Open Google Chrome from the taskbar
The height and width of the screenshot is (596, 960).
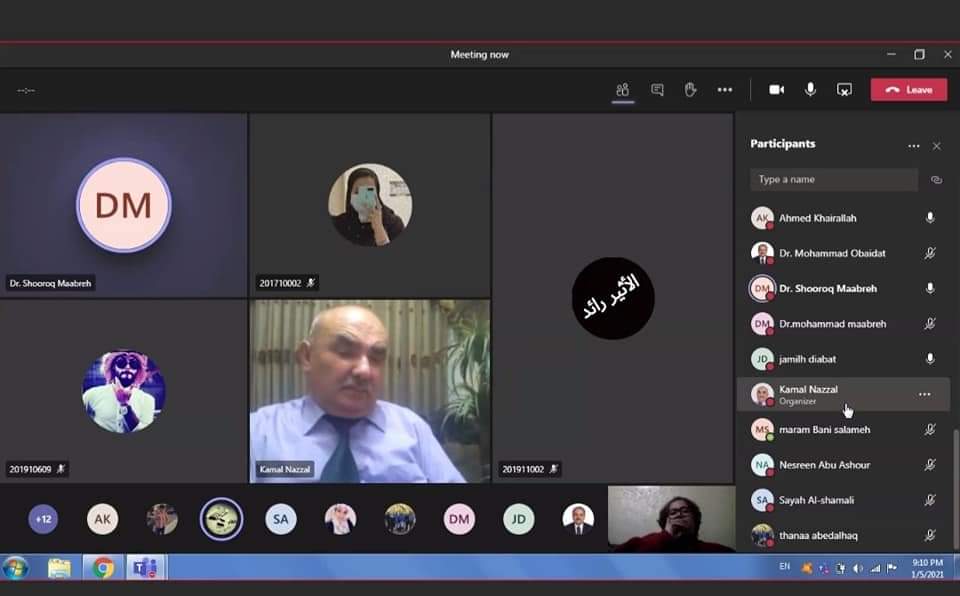click(103, 568)
